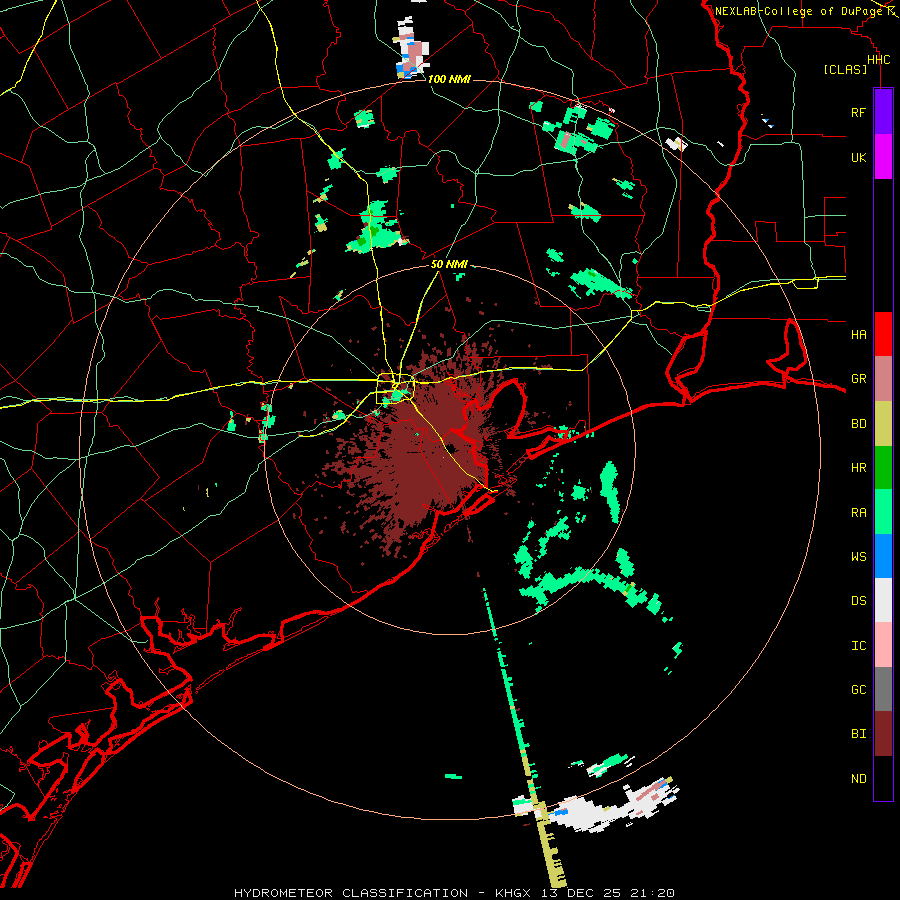The height and width of the screenshot is (900, 900).
Task: Select the DS white legend swatch
Action: click(x=883, y=600)
